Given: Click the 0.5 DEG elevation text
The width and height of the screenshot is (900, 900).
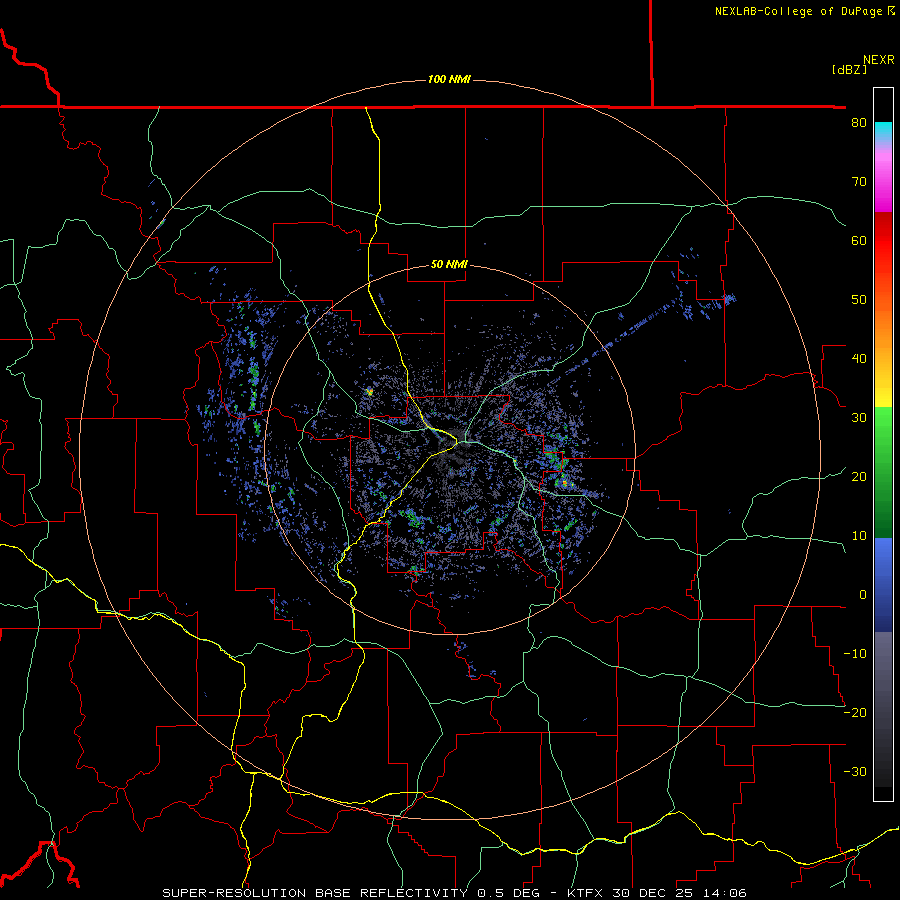Looking at the screenshot, I should [x=508, y=893].
